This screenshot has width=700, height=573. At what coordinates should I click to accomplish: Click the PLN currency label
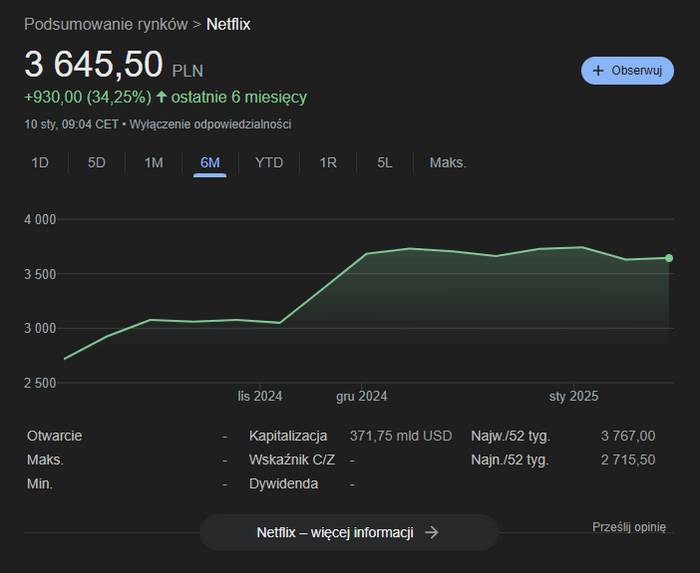[x=188, y=71]
